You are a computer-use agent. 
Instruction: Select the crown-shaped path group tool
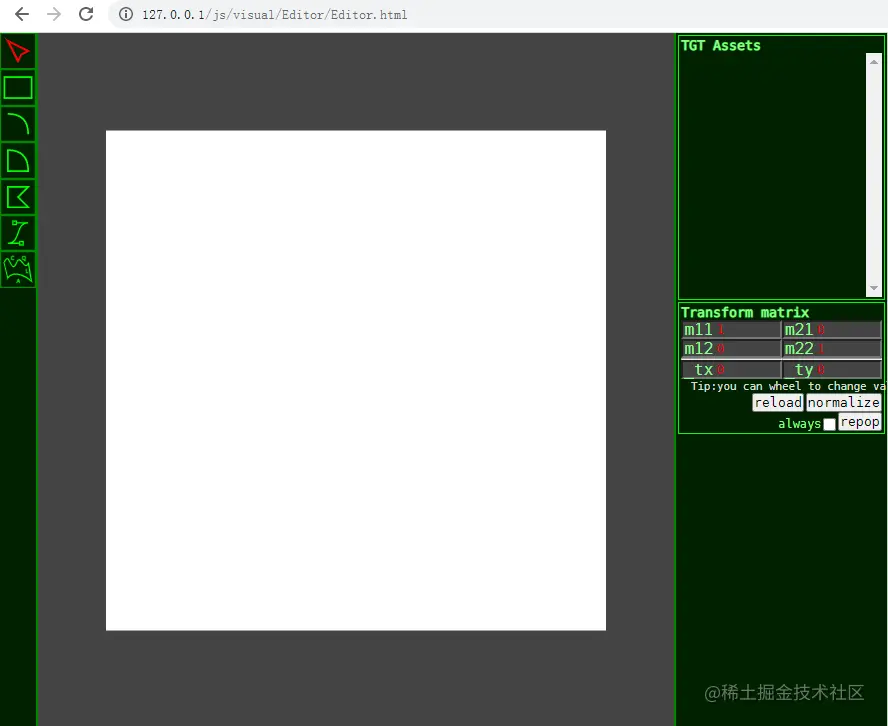pos(18,269)
